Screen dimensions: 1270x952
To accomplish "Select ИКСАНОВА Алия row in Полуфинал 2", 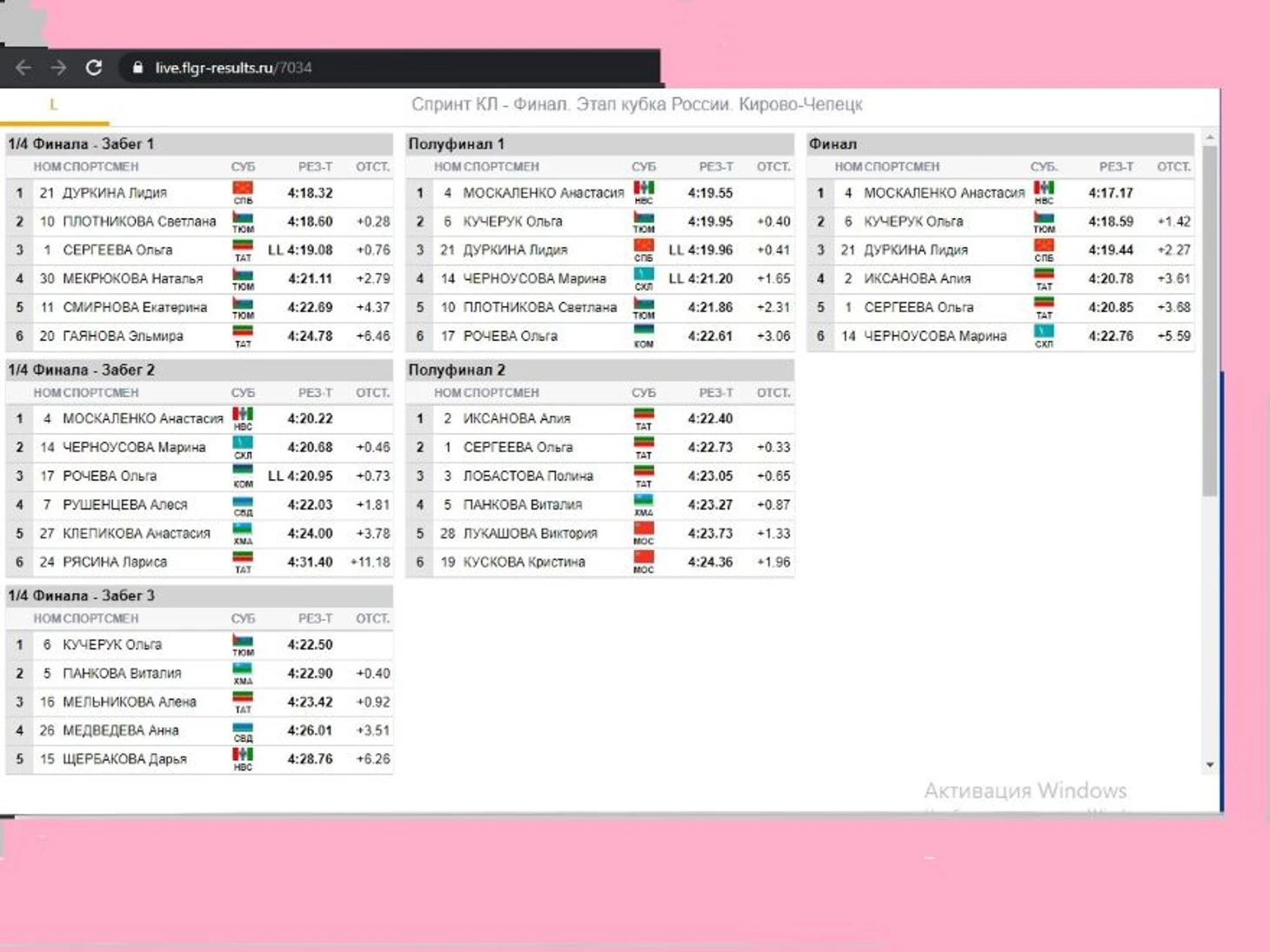I will tap(517, 418).
